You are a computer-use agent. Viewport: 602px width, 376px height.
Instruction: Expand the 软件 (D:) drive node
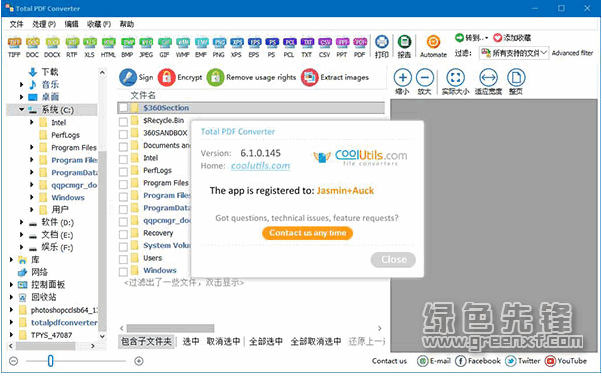22,222
